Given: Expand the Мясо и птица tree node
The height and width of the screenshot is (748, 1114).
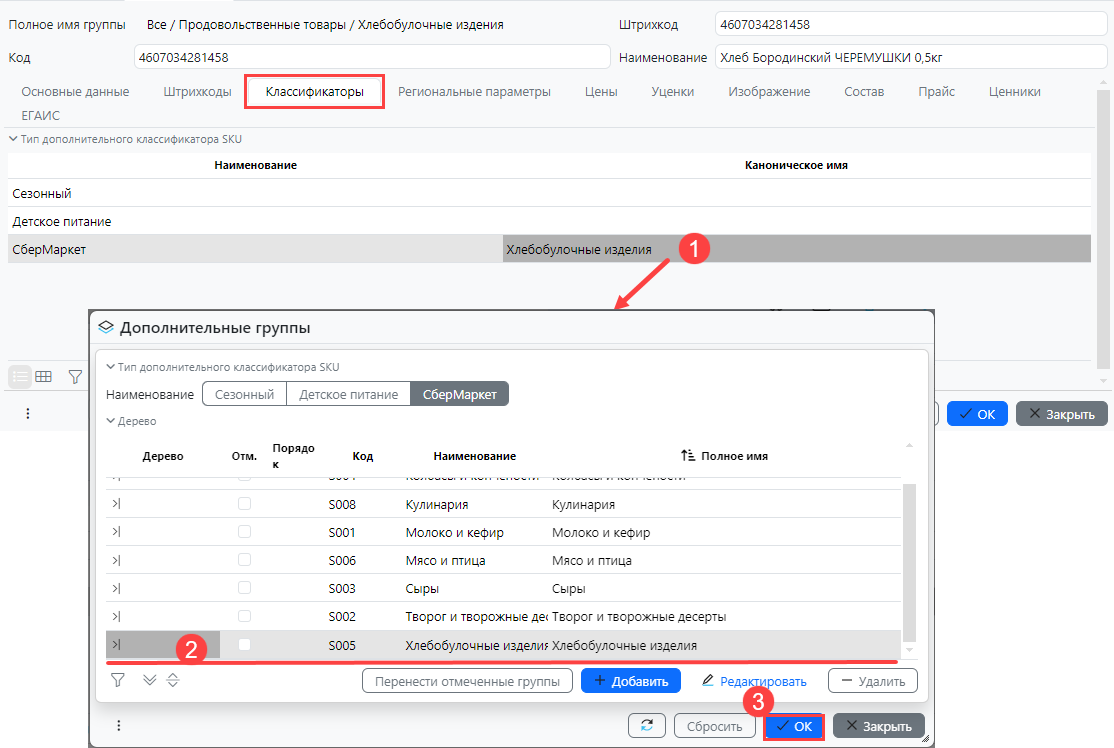Looking at the screenshot, I should (116, 561).
